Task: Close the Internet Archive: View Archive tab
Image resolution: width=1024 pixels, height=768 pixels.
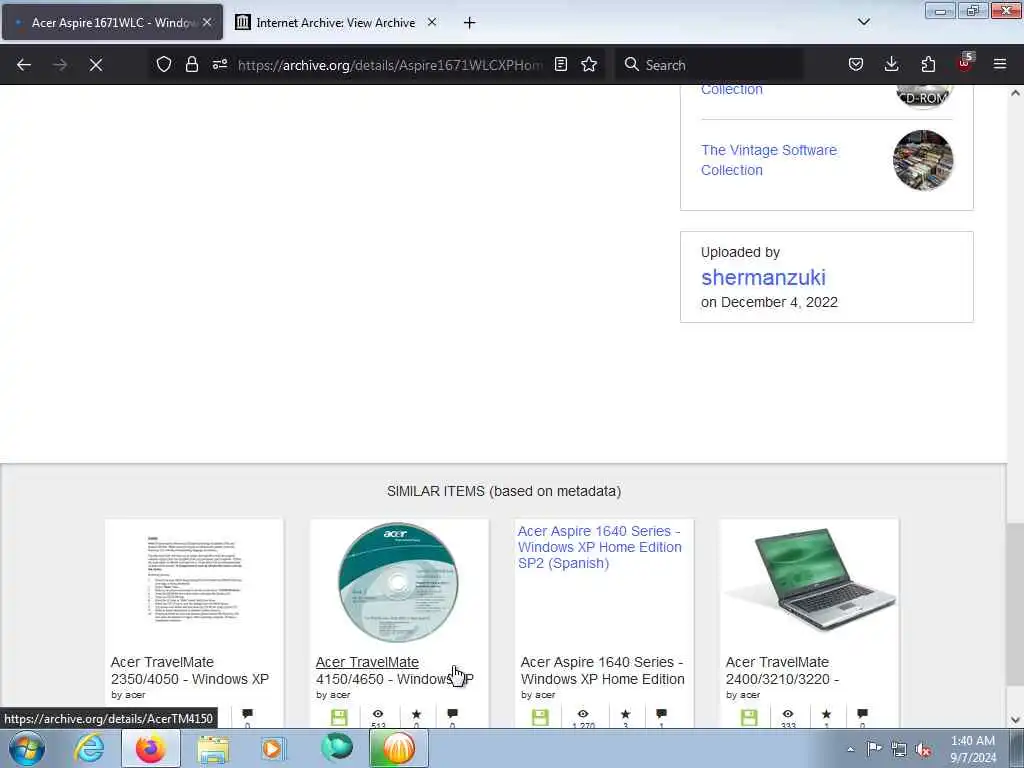Action: (432, 22)
